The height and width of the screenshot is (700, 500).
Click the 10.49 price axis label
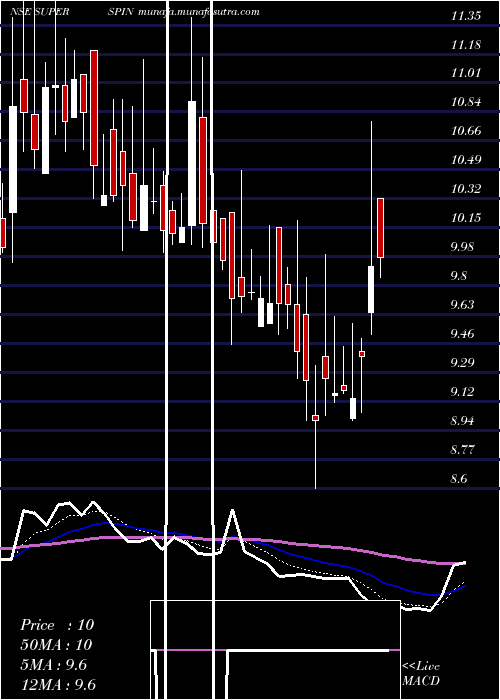467,159
